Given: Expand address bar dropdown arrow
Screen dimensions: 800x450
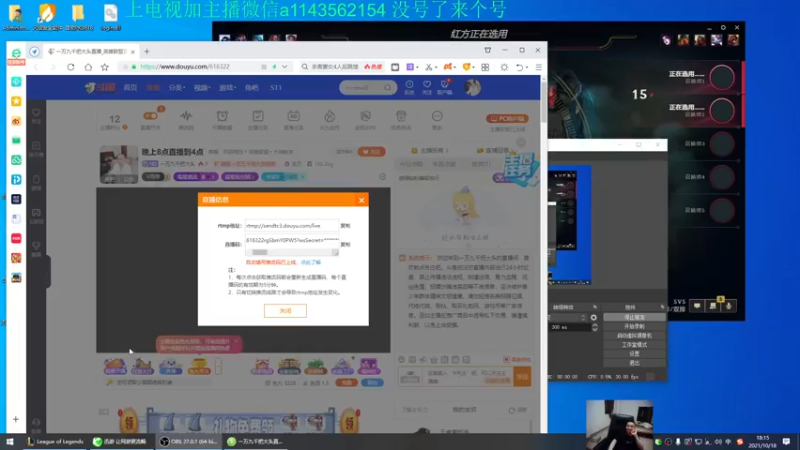Looking at the screenshot, I should coord(285,67).
